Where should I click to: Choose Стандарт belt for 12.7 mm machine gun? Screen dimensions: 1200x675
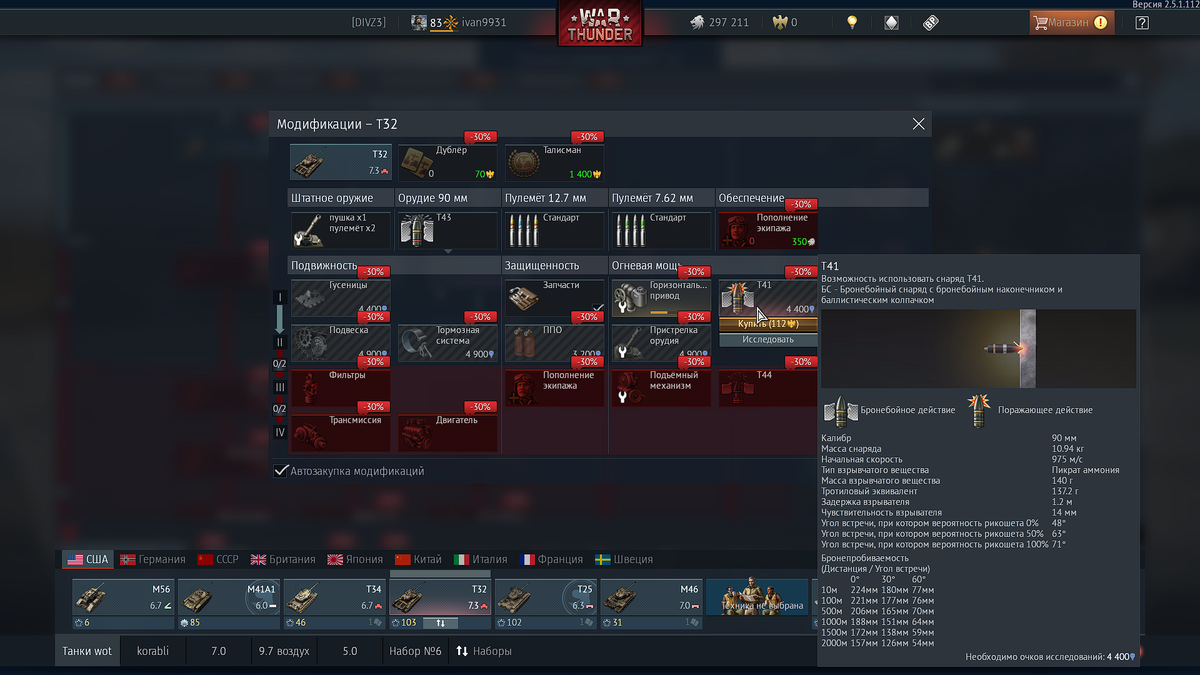pyautogui.click(x=555, y=229)
